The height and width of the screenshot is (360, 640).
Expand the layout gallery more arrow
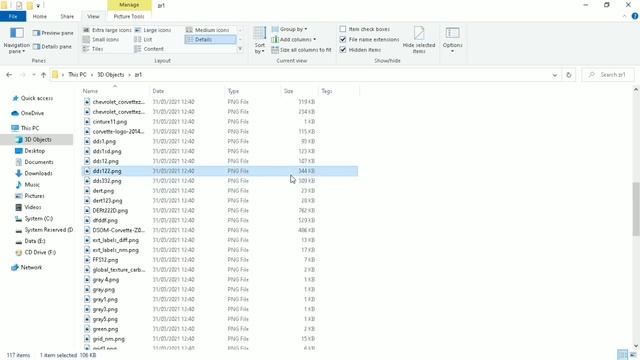(240, 49)
